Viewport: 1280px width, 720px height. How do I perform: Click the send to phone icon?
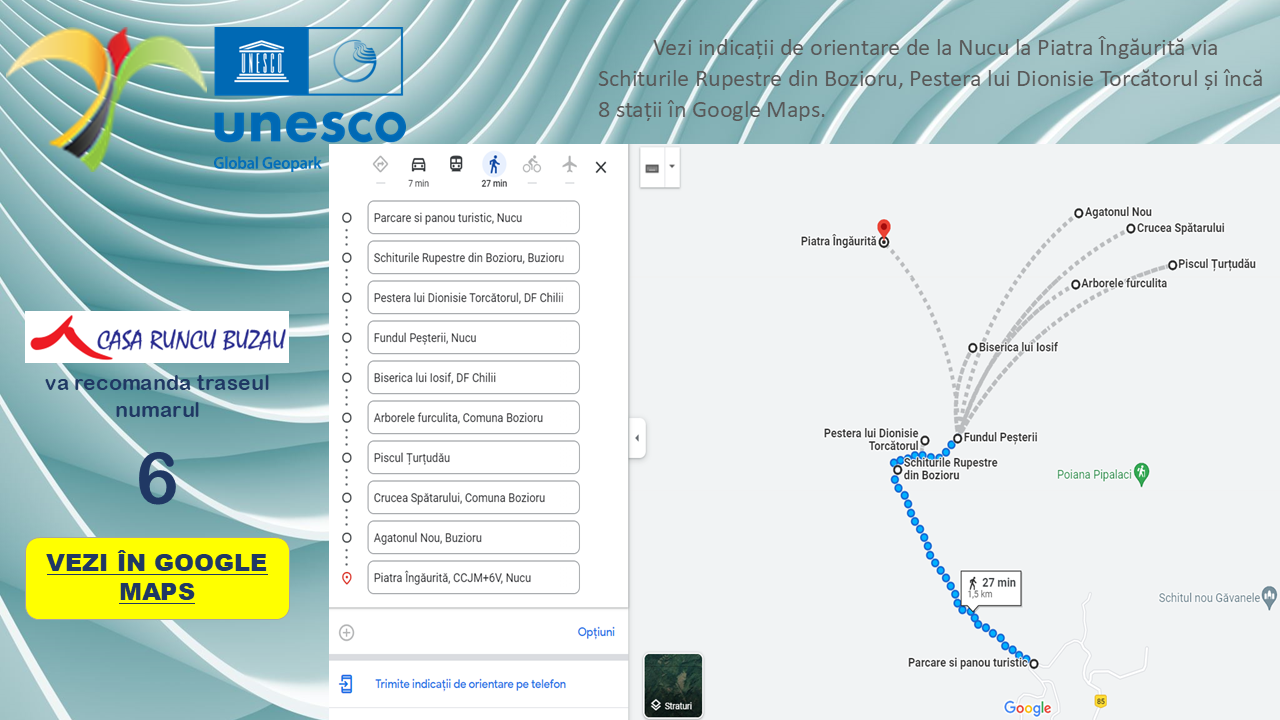coord(346,684)
